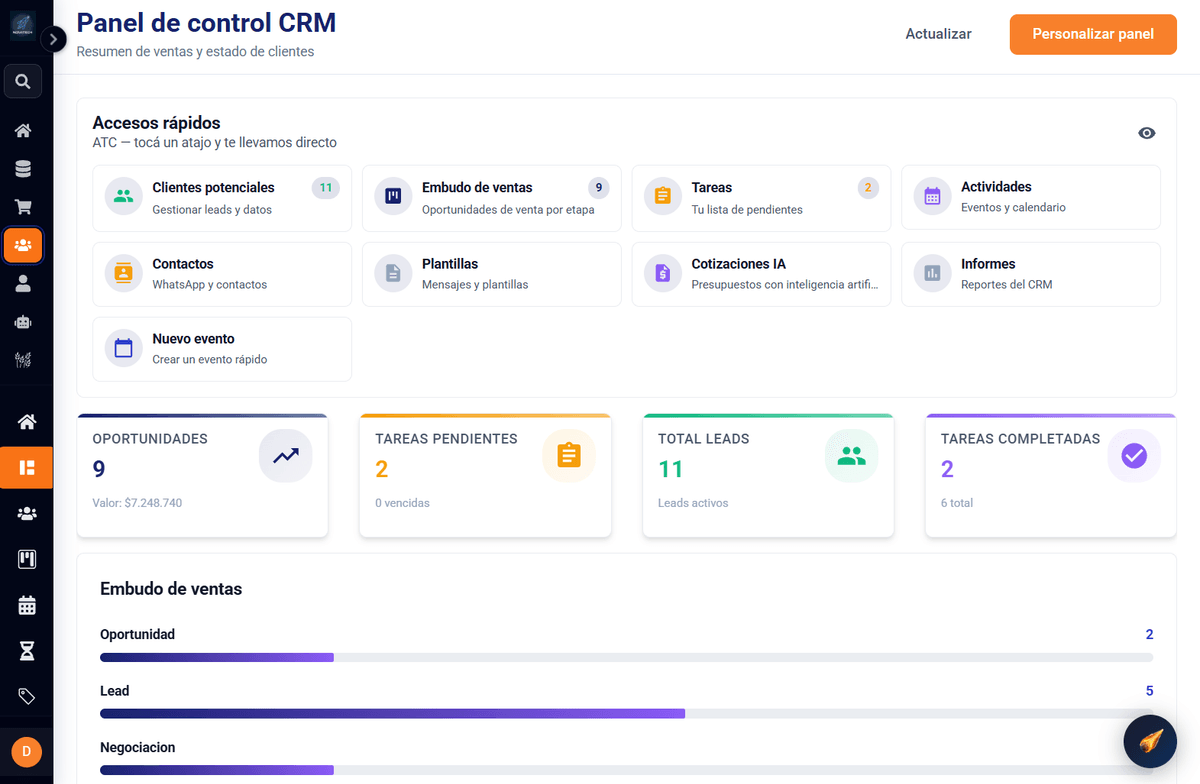The width and height of the screenshot is (1200, 784).
Task: Toggle Accesos rápidos visibility eye icon
Action: click(x=1147, y=133)
